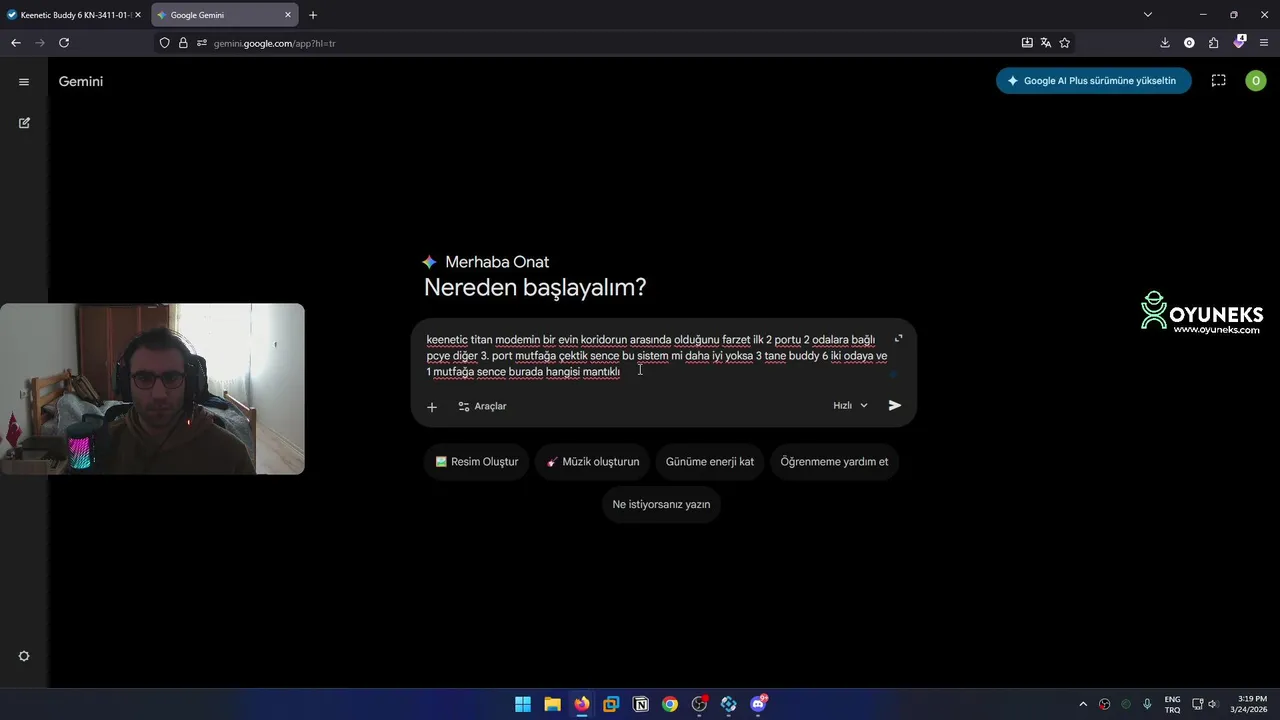Viewport: 1280px width, 720px height.
Task: Click the install web app icon in address bar
Action: click(1027, 43)
